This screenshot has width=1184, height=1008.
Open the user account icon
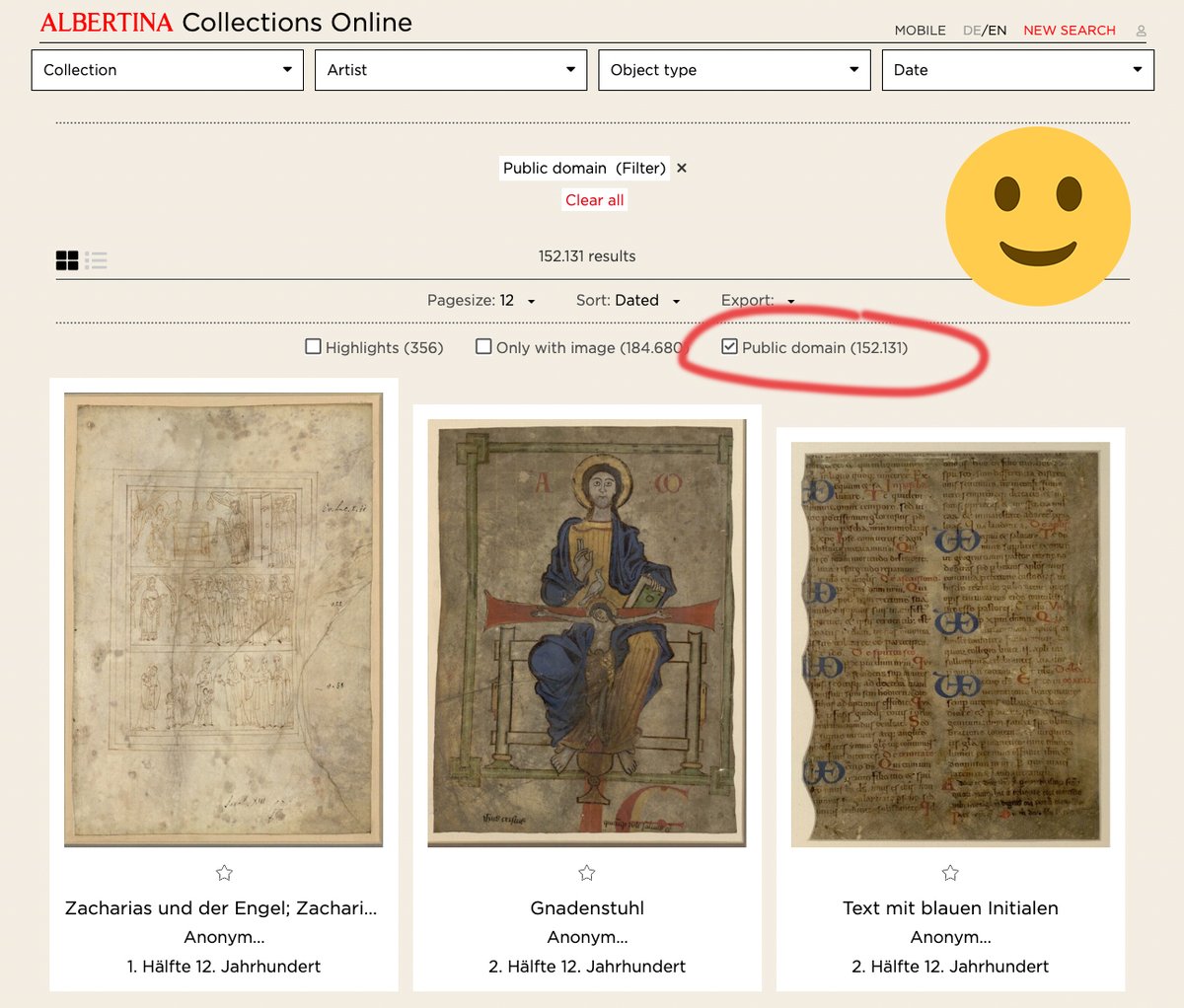pyautogui.click(x=1140, y=31)
